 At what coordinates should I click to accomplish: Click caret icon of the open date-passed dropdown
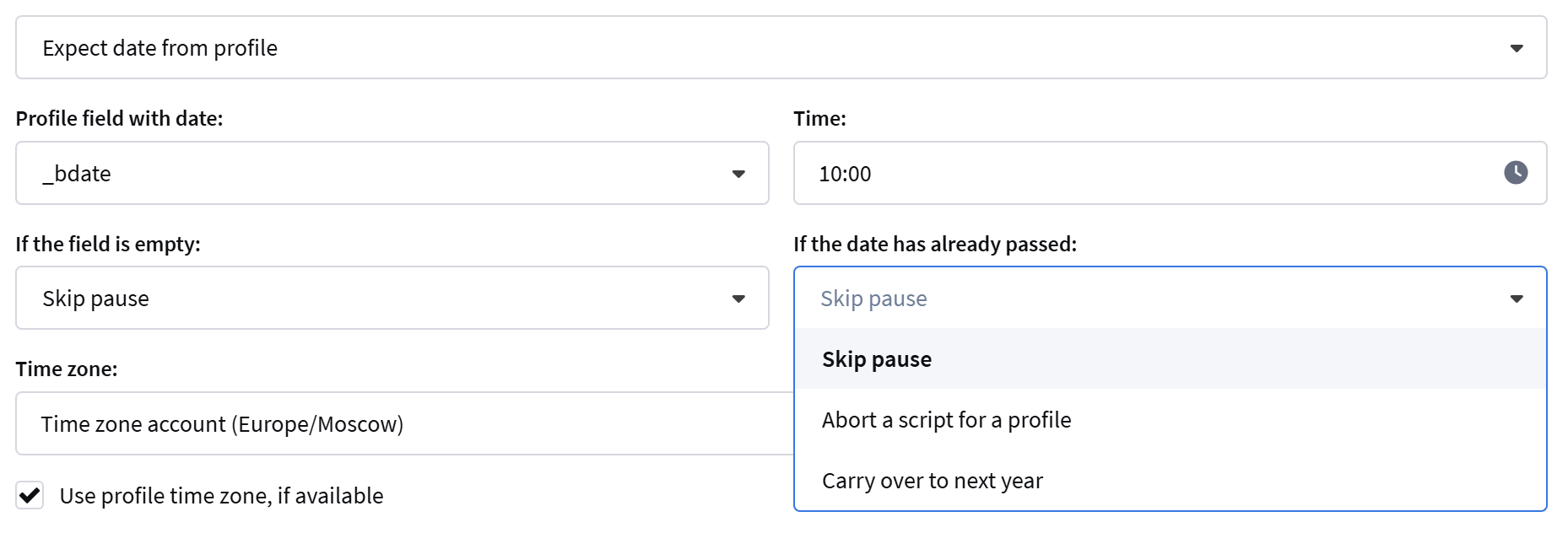1517,299
